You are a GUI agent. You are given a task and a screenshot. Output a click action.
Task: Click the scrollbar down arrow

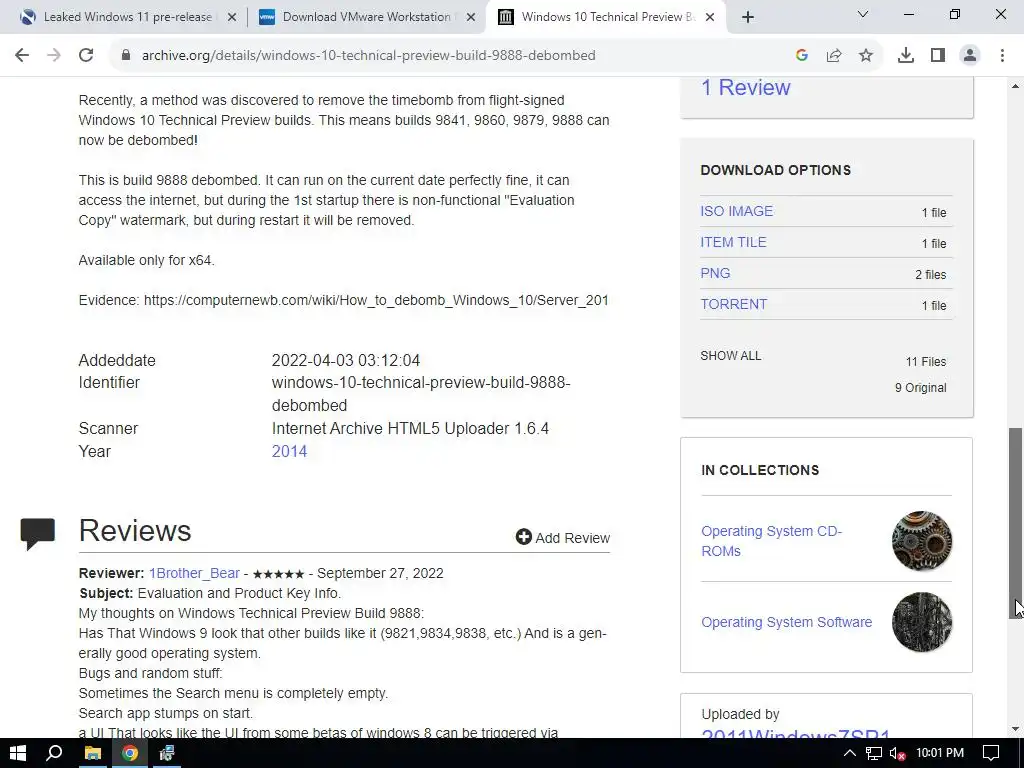tap(1016, 729)
